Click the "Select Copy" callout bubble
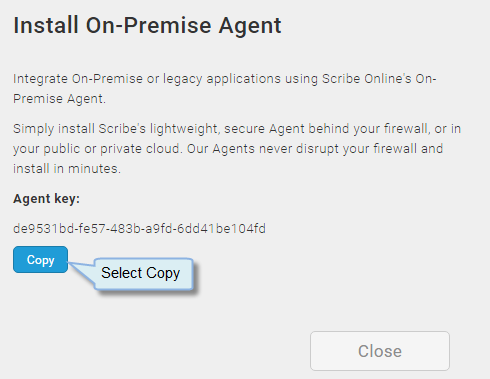The height and width of the screenshot is (379, 490). [x=144, y=274]
